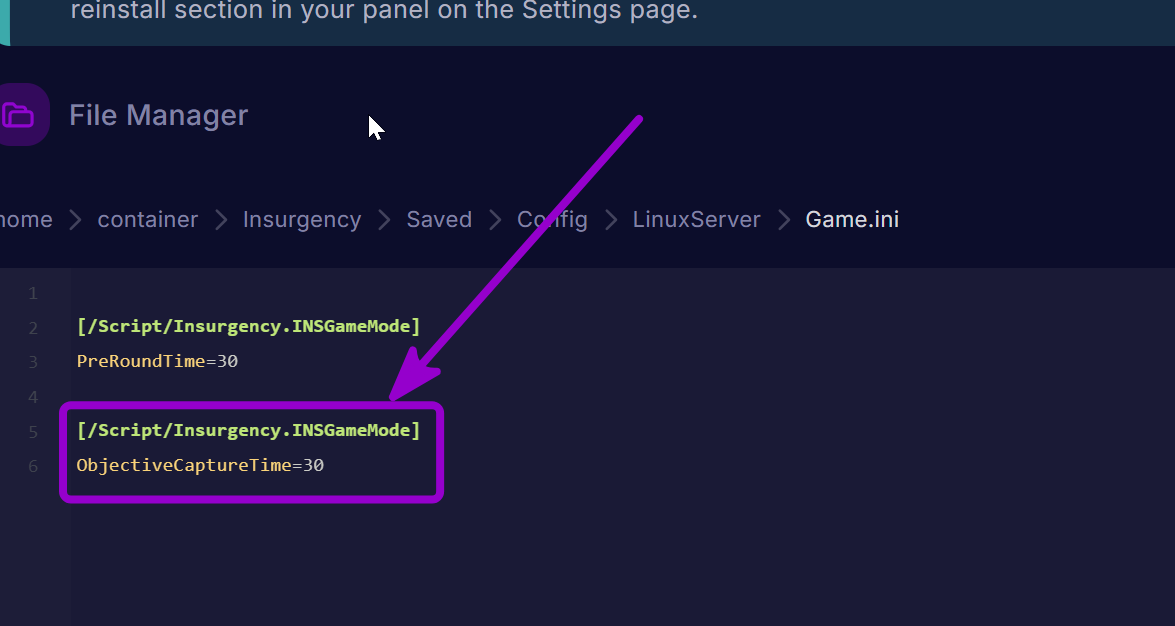Click line number 1 in the gutter
This screenshot has width=1175, height=626.
point(33,294)
